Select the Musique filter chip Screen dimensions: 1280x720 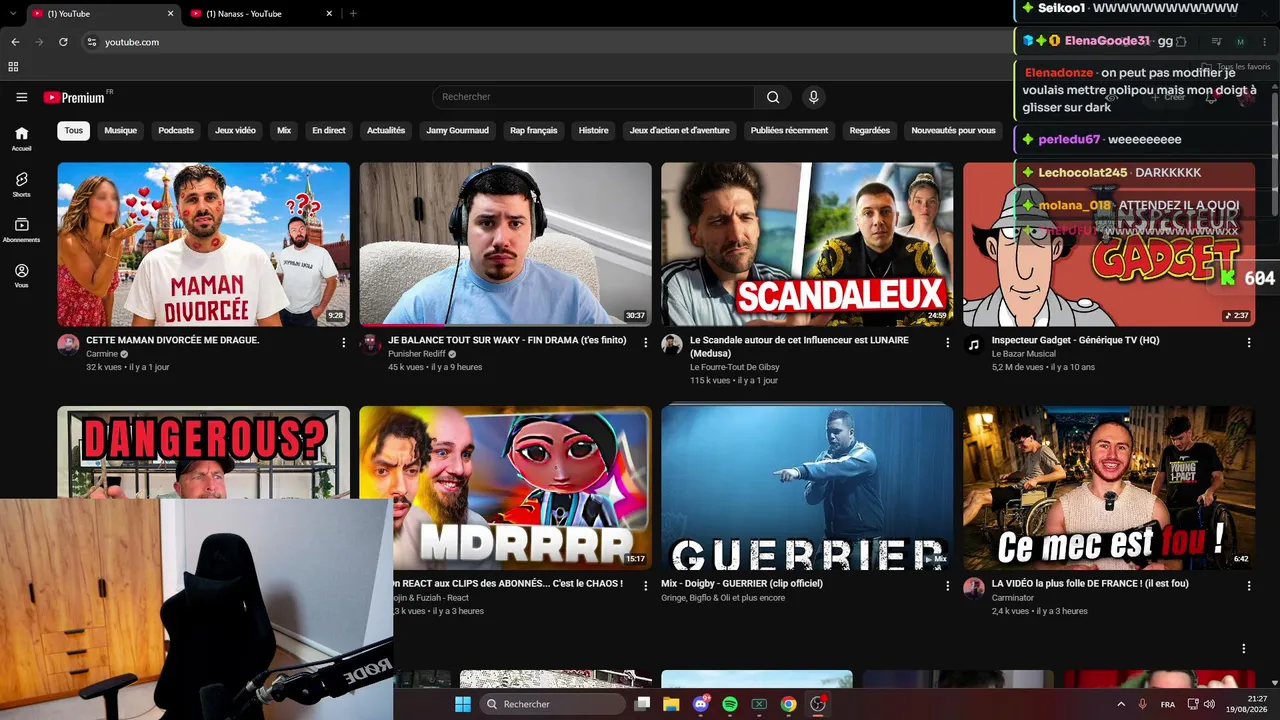[121, 130]
